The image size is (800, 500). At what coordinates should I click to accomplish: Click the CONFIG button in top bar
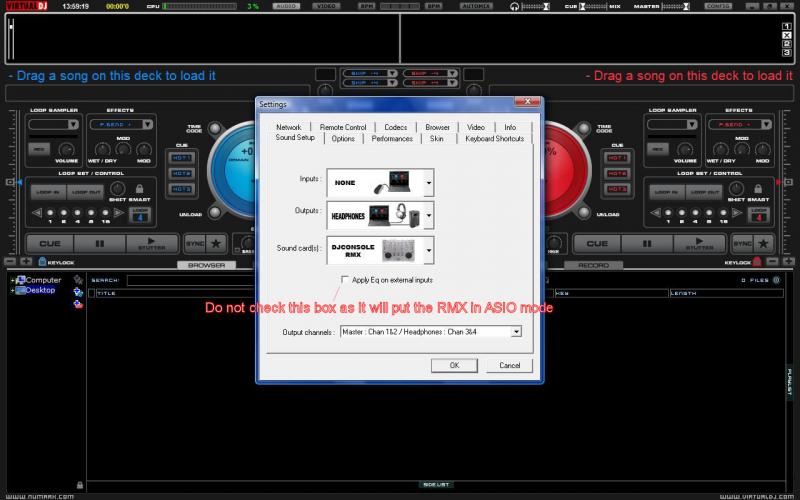point(718,6)
